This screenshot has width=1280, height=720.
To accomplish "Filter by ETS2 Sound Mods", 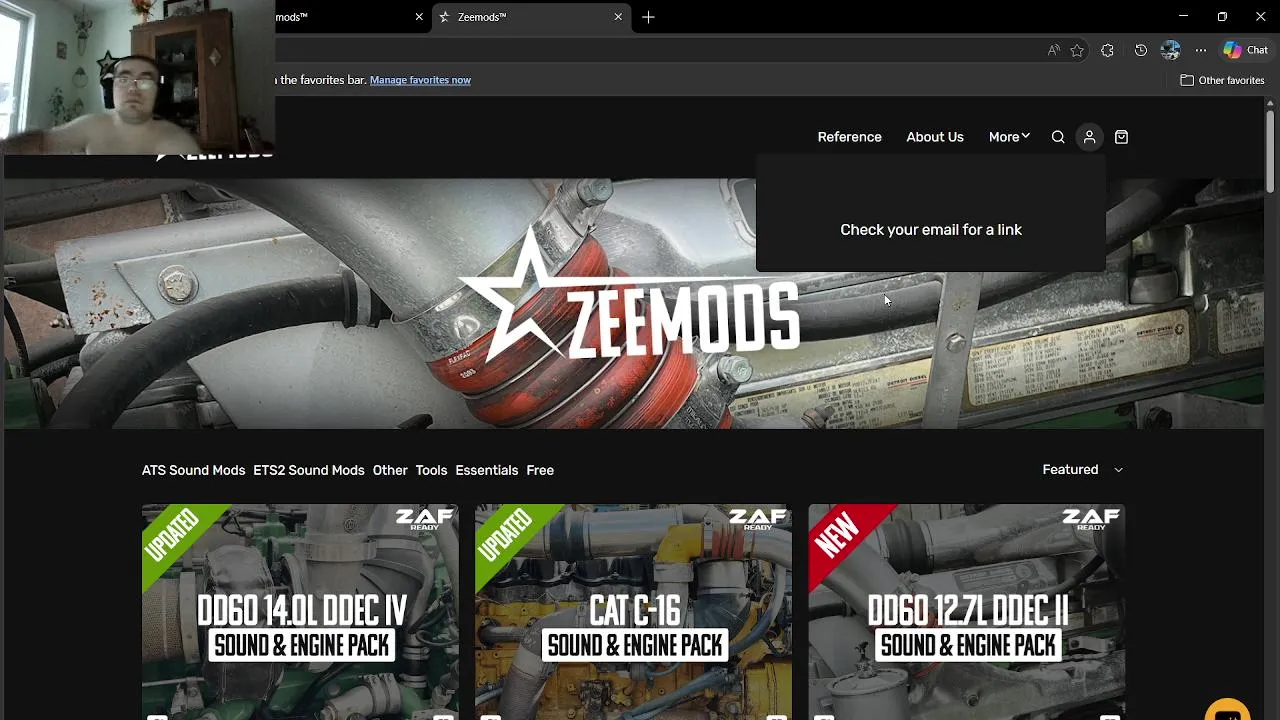I will tap(308, 470).
